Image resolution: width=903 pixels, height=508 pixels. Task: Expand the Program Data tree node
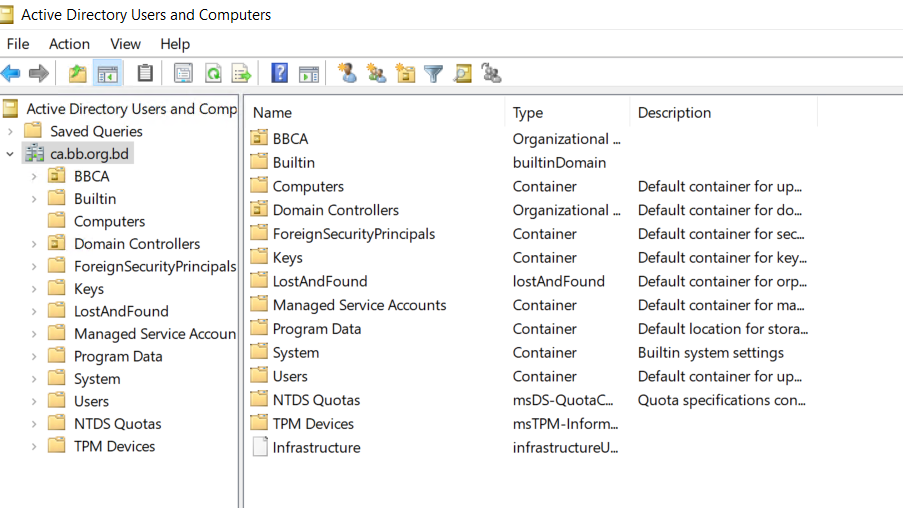(33, 356)
